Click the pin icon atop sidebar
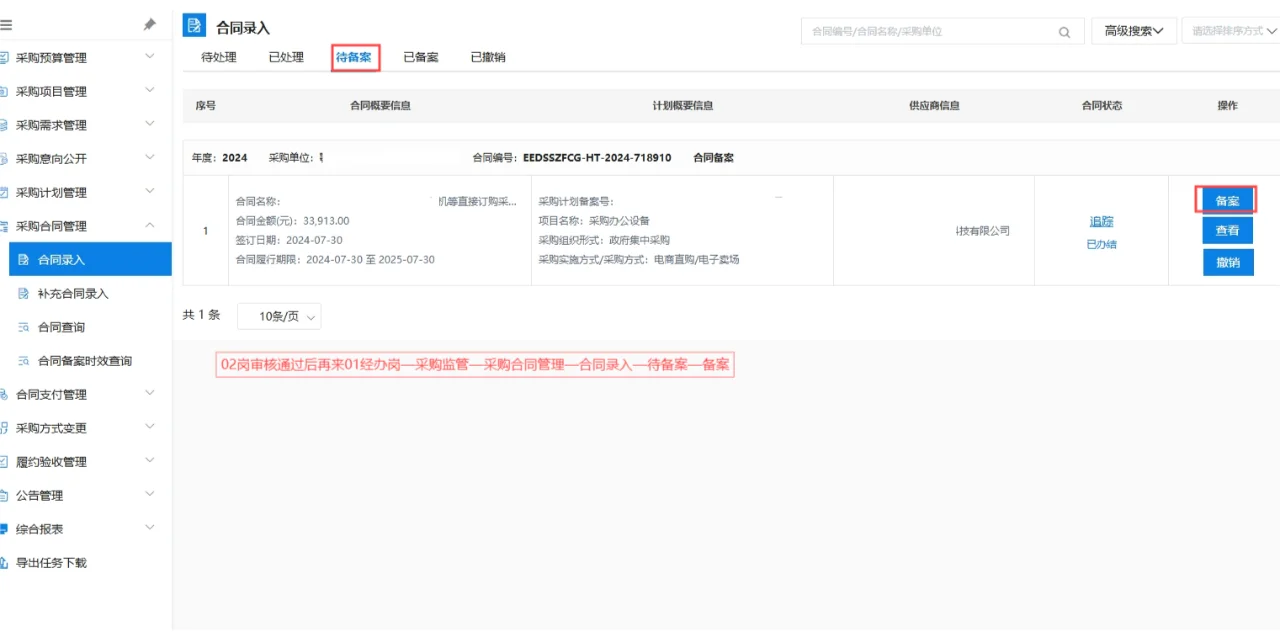This screenshot has height=639, width=1280. (150, 24)
